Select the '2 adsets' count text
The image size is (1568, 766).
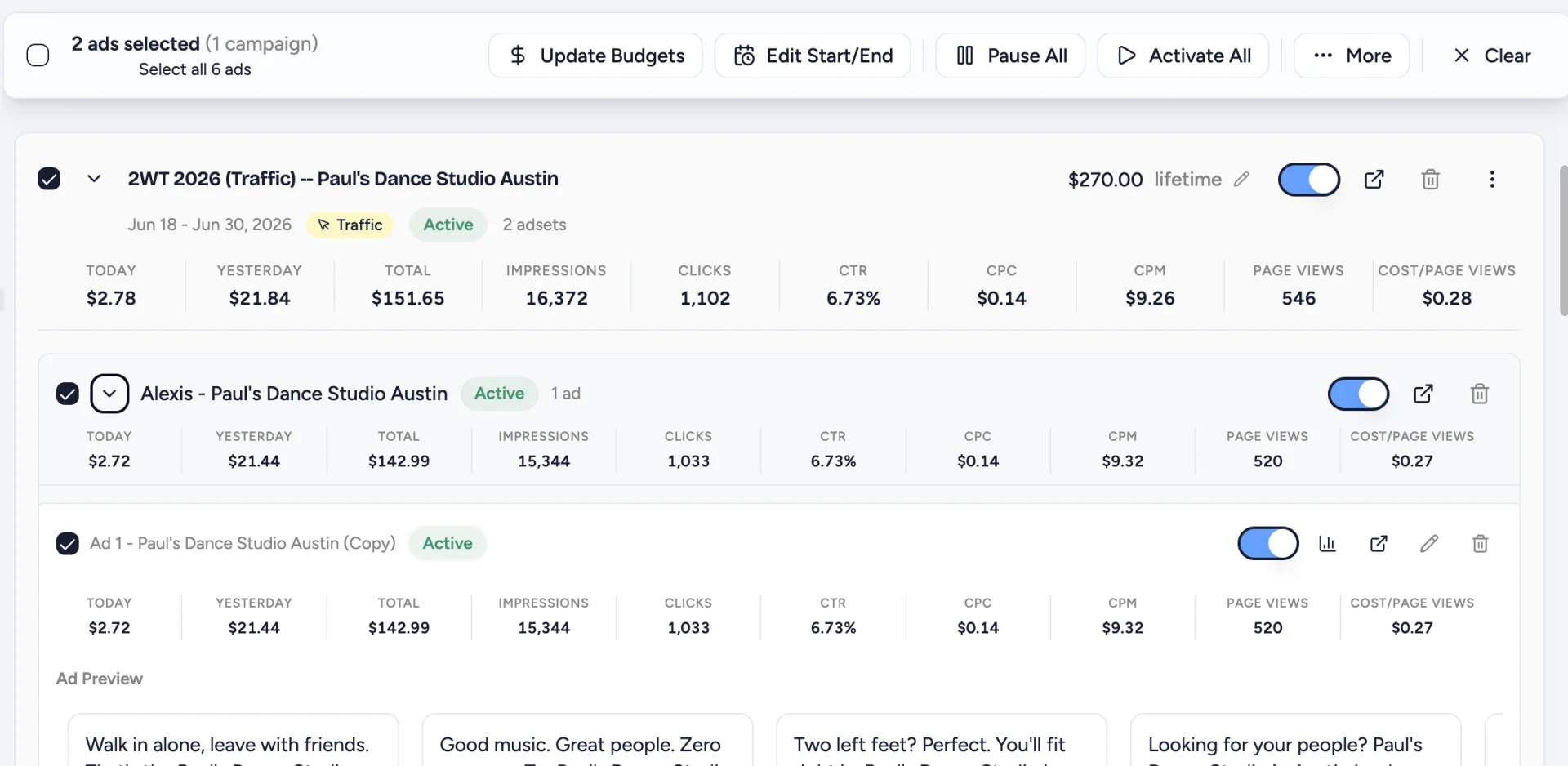(x=535, y=225)
